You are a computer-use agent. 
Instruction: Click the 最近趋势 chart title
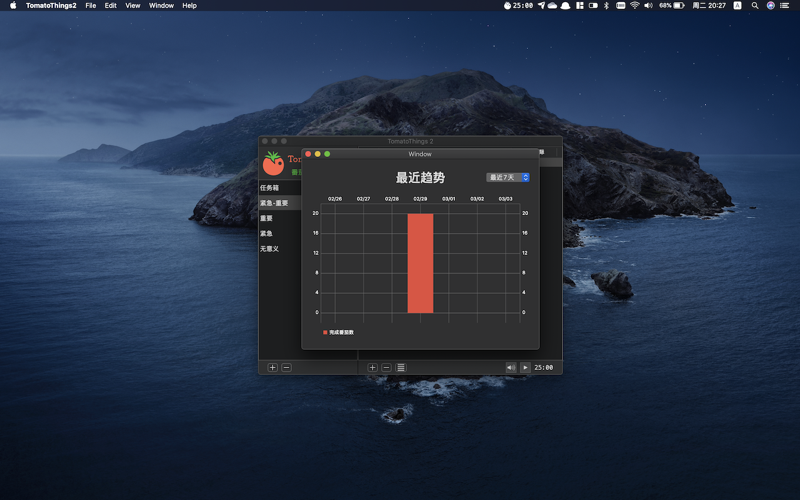(x=420, y=178)
